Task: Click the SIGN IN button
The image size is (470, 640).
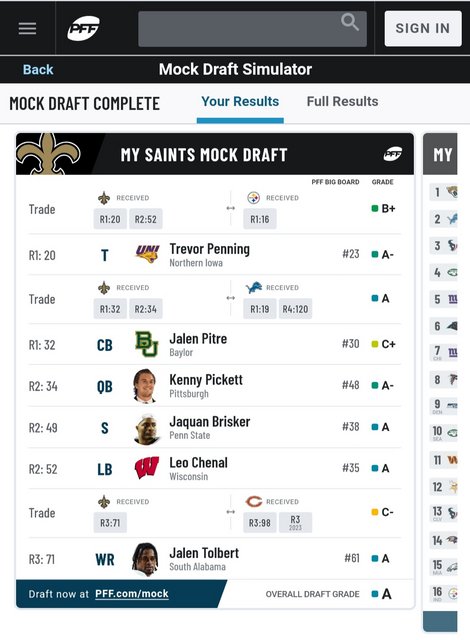Action: [x=423, y=28]
